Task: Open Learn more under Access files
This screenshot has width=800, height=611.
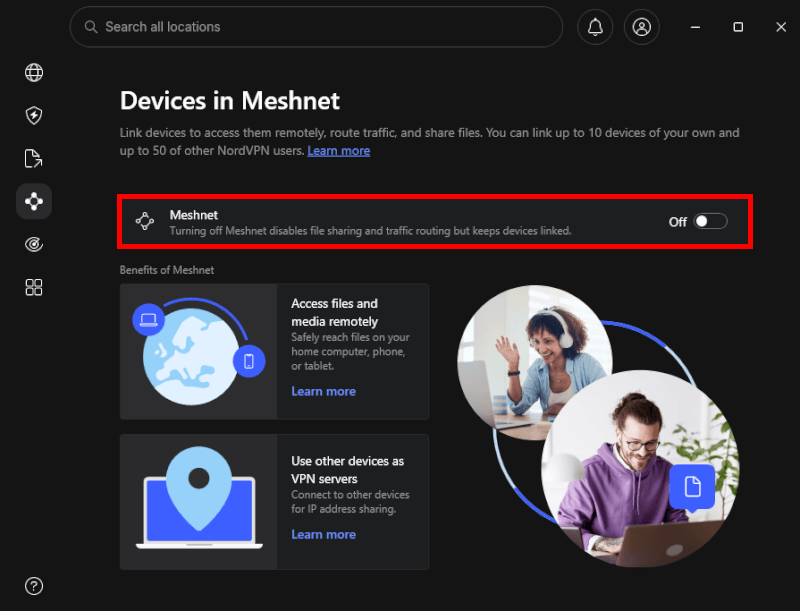Action: click(x=323, y=391)
